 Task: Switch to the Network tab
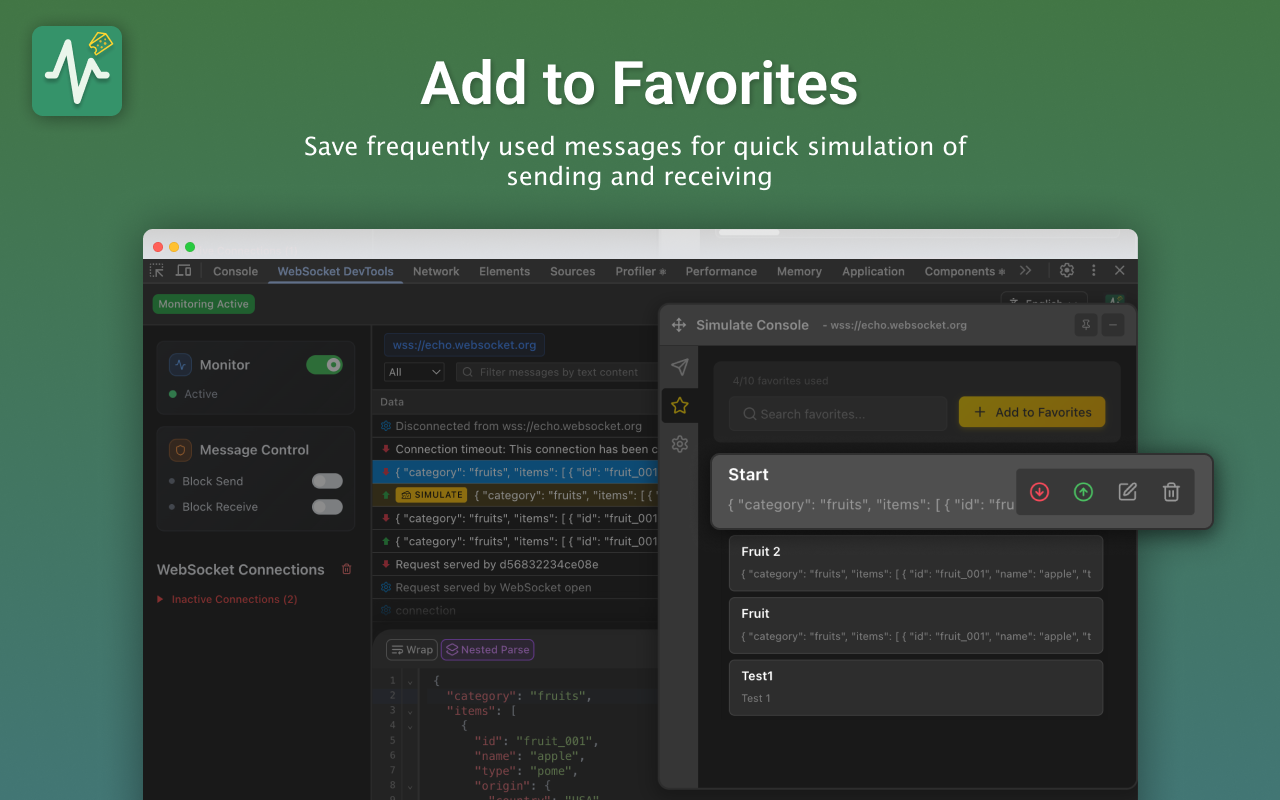[435, 271]
